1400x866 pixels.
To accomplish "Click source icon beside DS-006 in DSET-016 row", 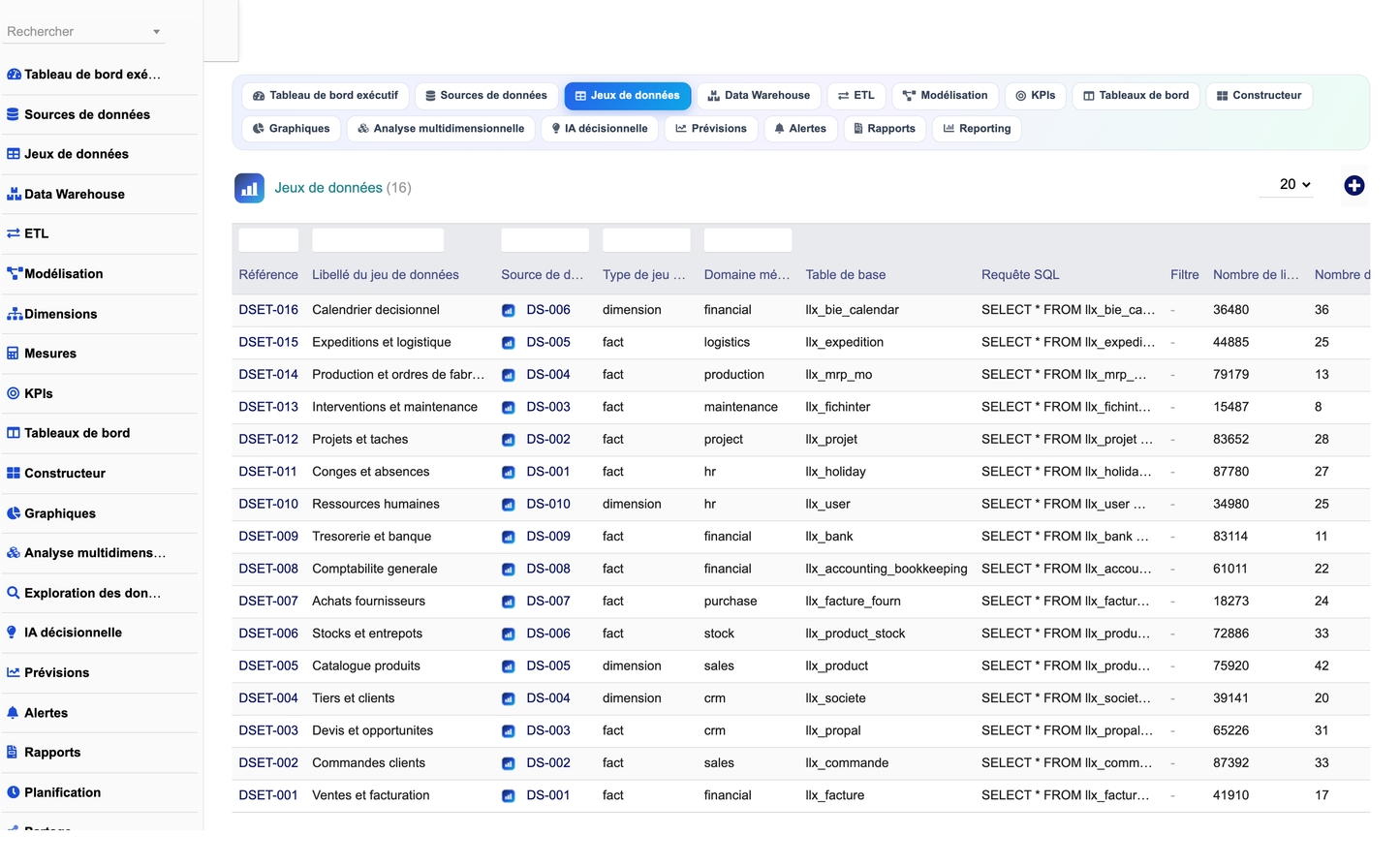I will click(x=508, y=311).
